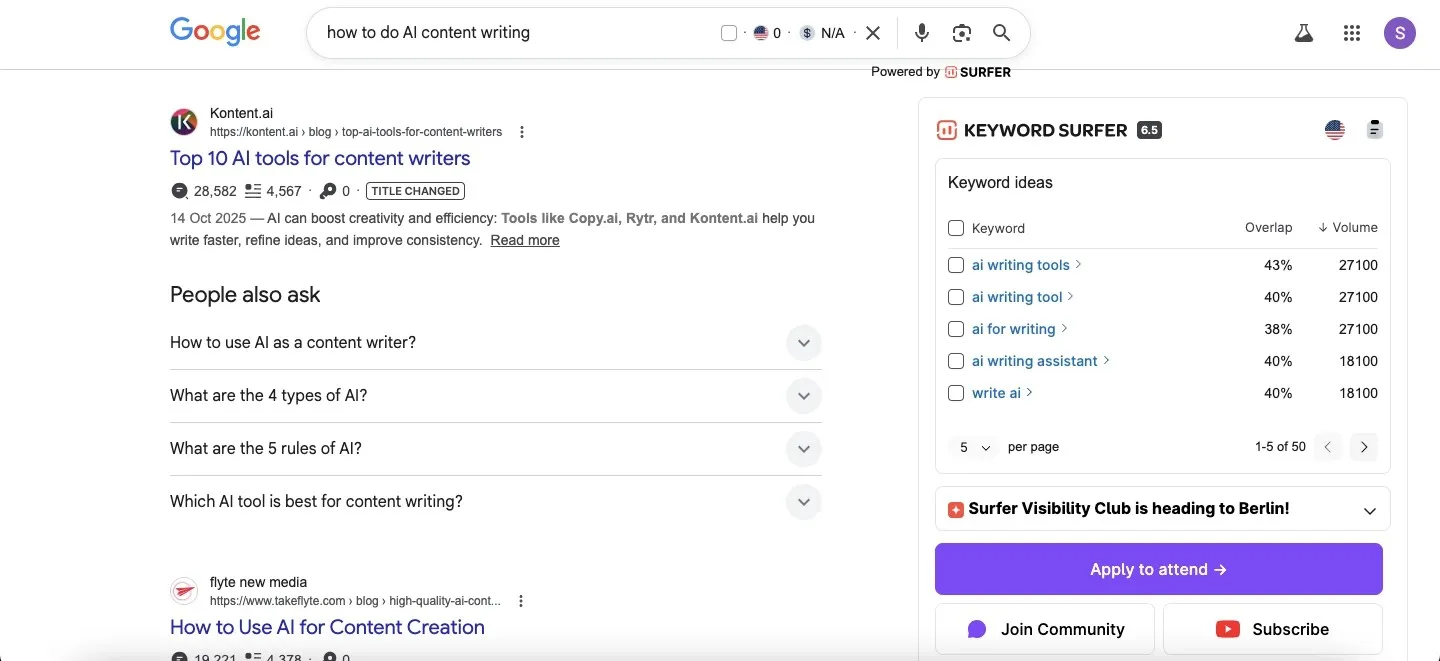This screenshot has height=661, width=1440.
Task: Click overlap 43% for 'ai writing tools'
Action: click(x=1278, y=265)
